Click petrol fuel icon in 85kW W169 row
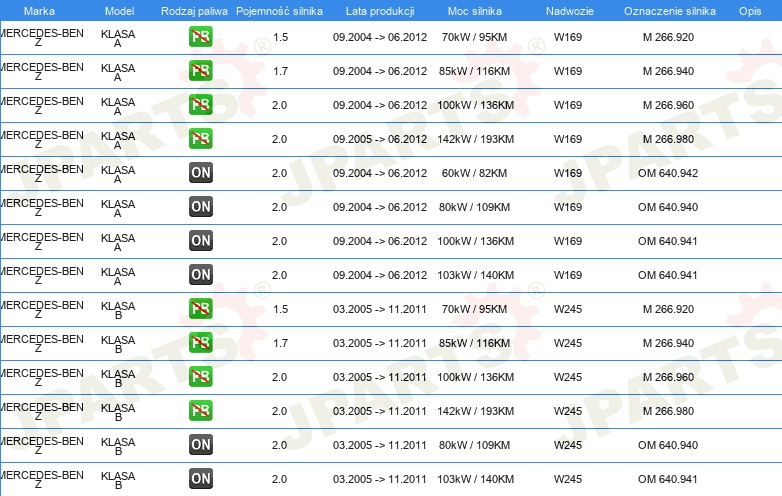Viewport: 782px width, 496px height. [200, 71]
